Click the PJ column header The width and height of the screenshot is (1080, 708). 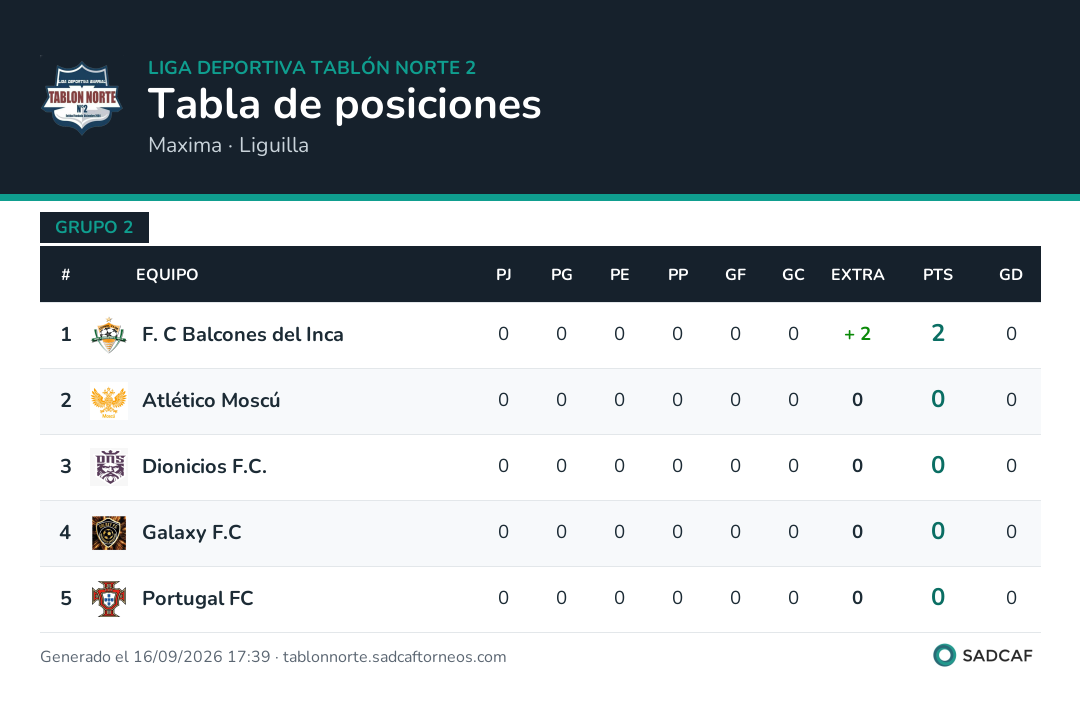[x=503, y=275]
